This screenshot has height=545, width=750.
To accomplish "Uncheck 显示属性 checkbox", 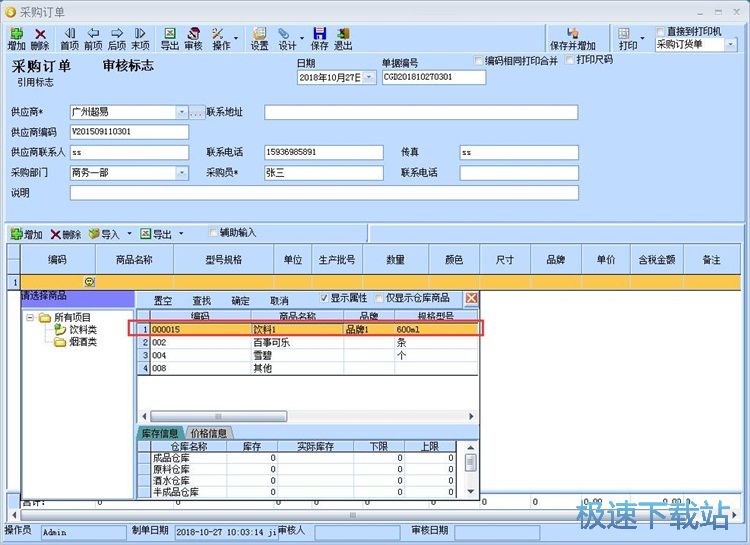I will [x=324, y=298].
